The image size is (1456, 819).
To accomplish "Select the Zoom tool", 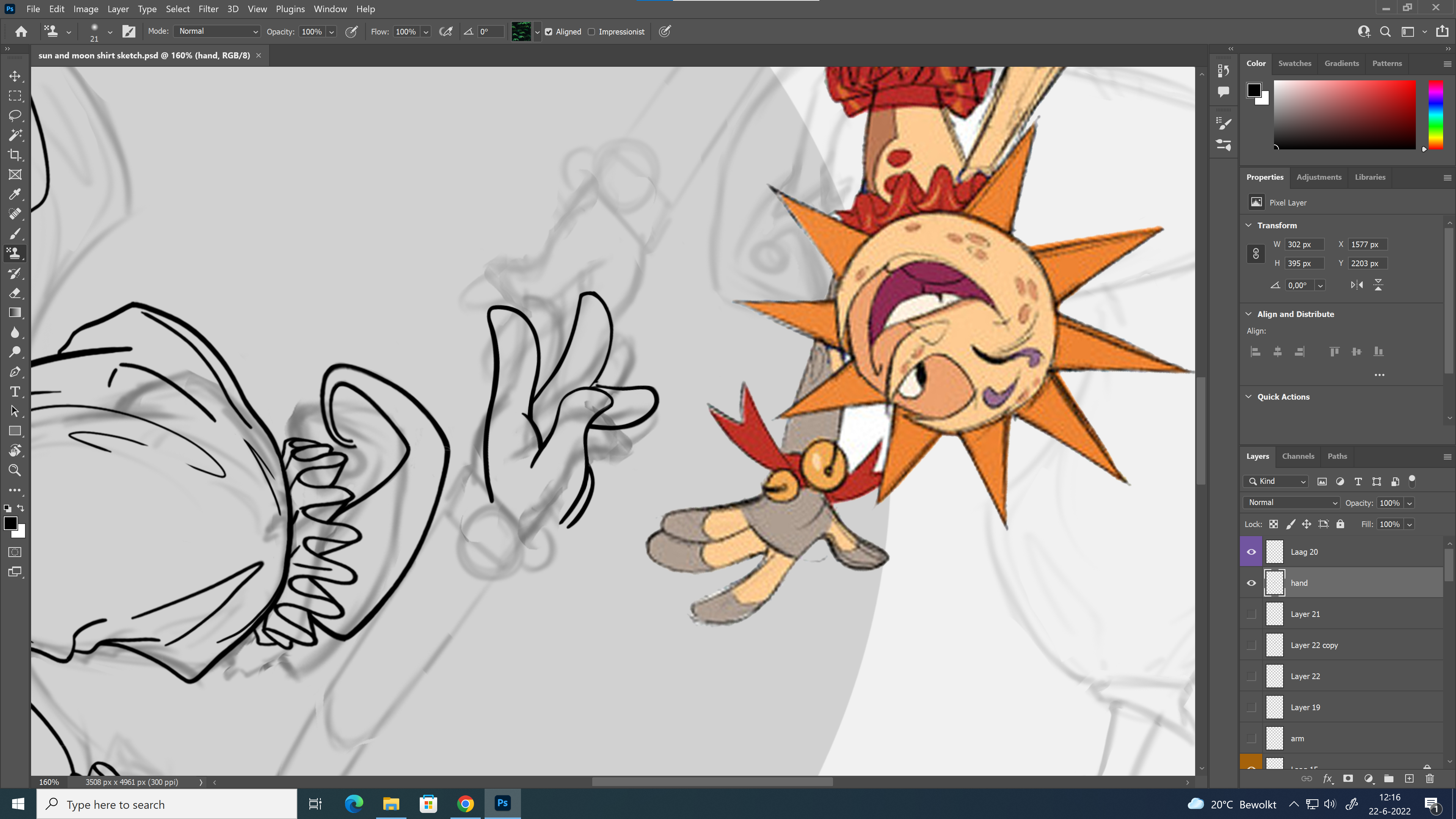I will [15, 470].
